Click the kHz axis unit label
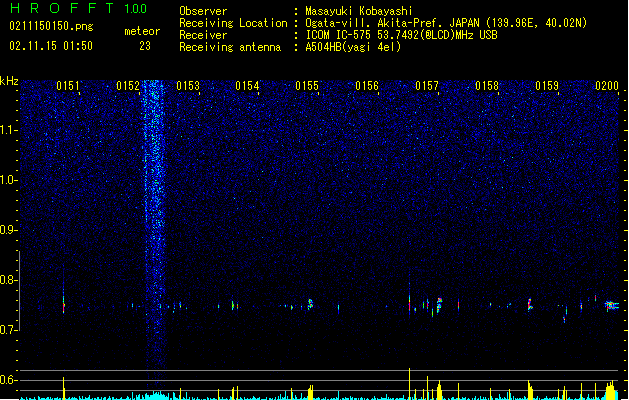The height and width of the screenshot is (400, 629). click(9, 81)
